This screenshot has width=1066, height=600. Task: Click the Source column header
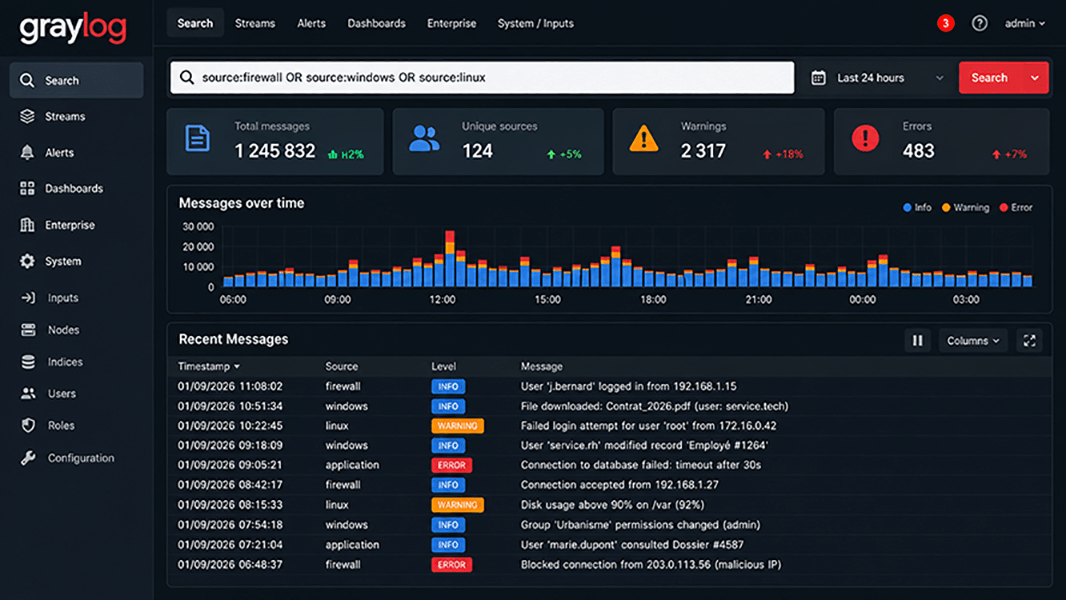coord(341,366)
